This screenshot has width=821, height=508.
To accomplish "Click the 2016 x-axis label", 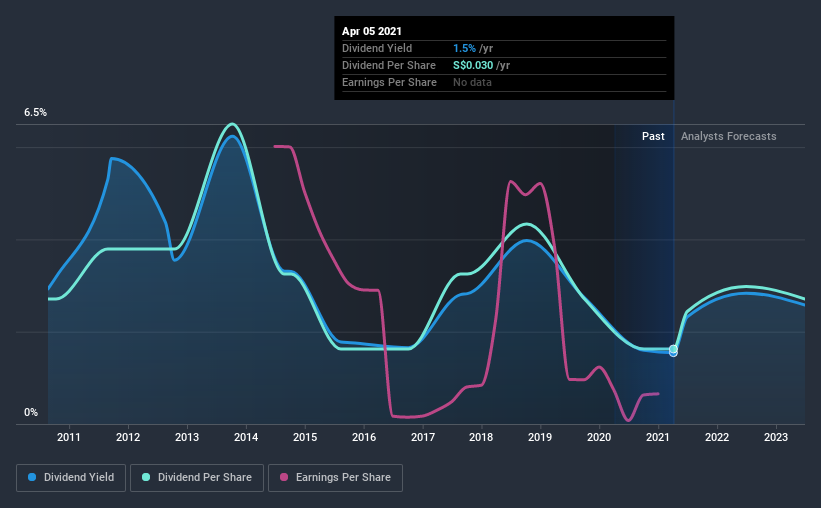I will click(363, 437).
